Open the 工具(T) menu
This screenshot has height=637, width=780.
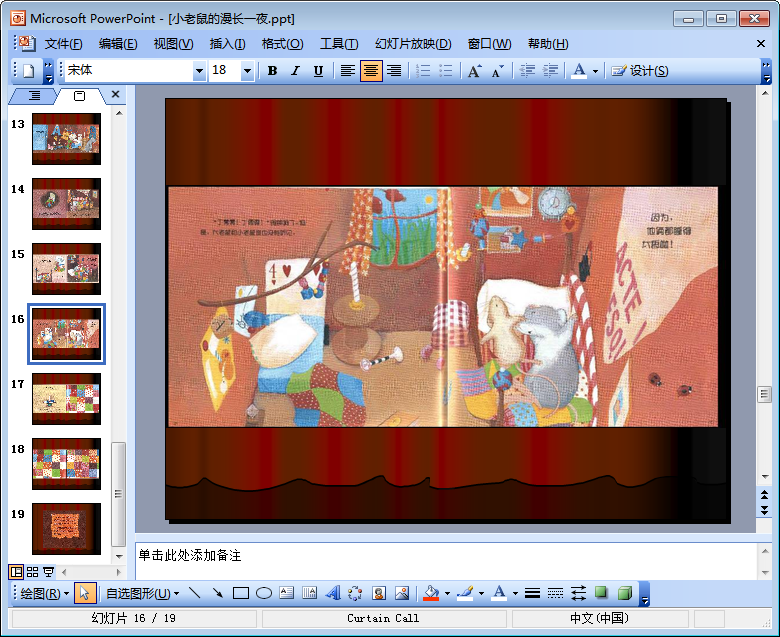pos(339,44)
